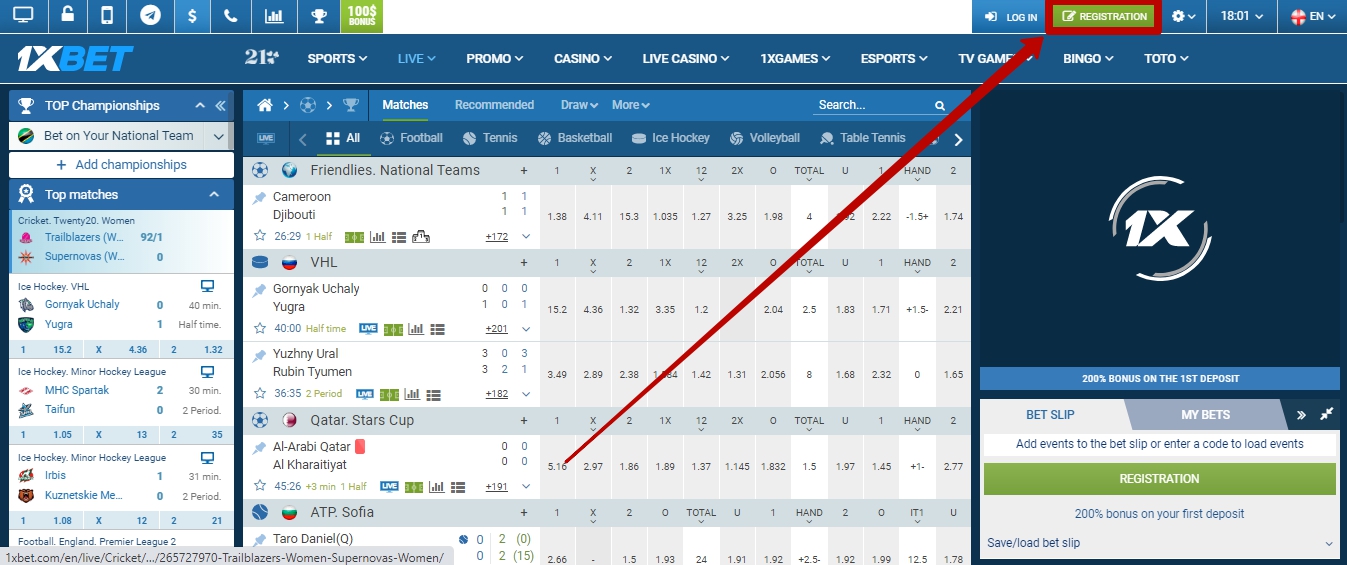The height and width of the screenshot is (565, 1347).
Task: Collapse the Top matches panel
Action: click(x=214, y=195)
